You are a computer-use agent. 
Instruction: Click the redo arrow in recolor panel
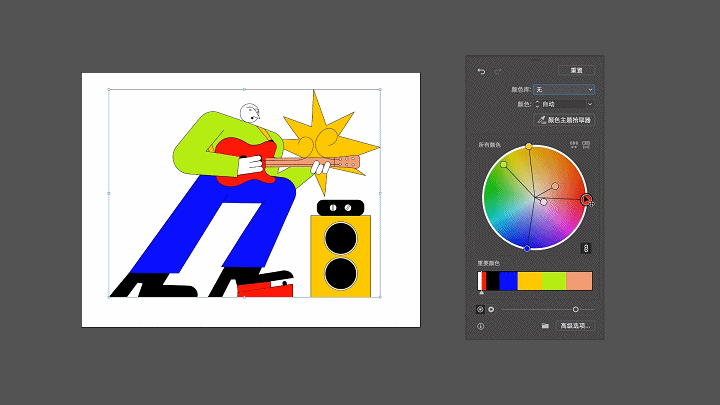(x=495, y=71)
